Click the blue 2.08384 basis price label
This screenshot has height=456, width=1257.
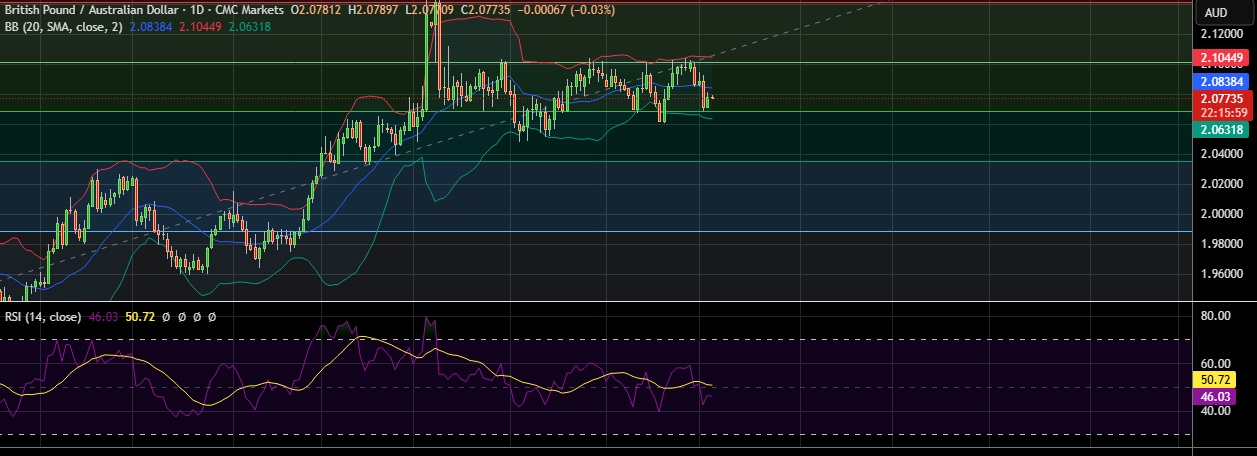coord(1223,80)
